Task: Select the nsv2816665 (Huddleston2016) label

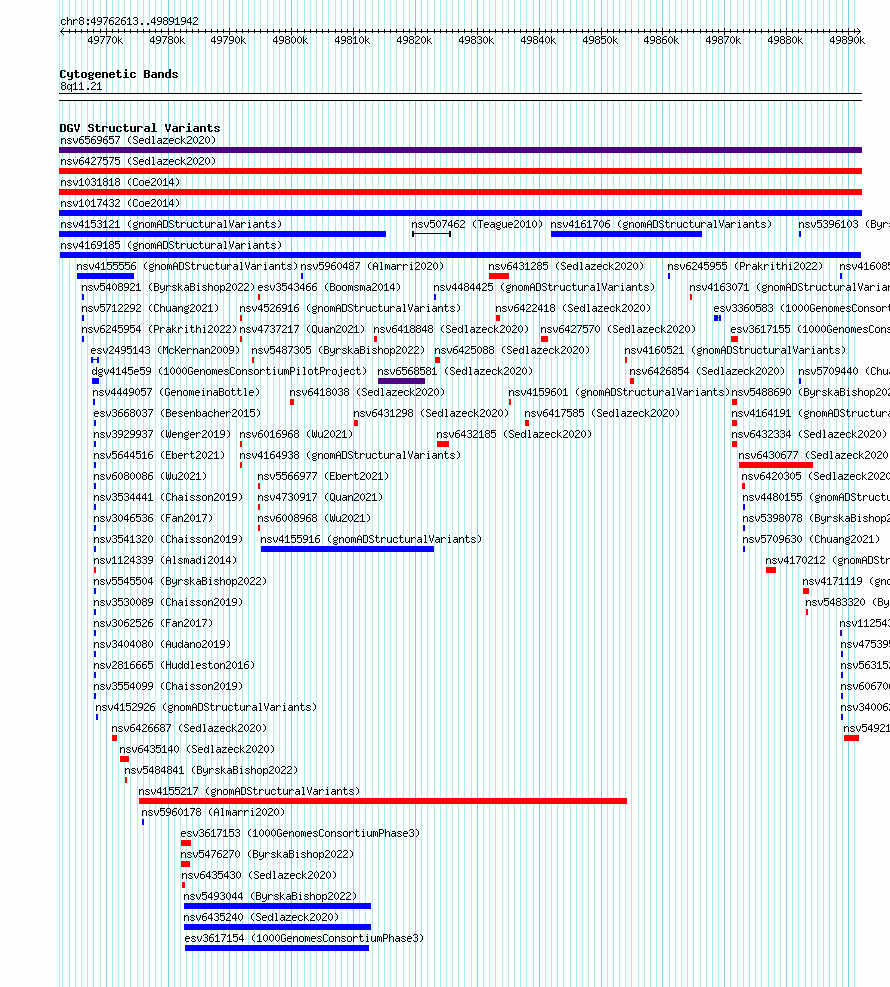Action: click(x=174, y=665)
